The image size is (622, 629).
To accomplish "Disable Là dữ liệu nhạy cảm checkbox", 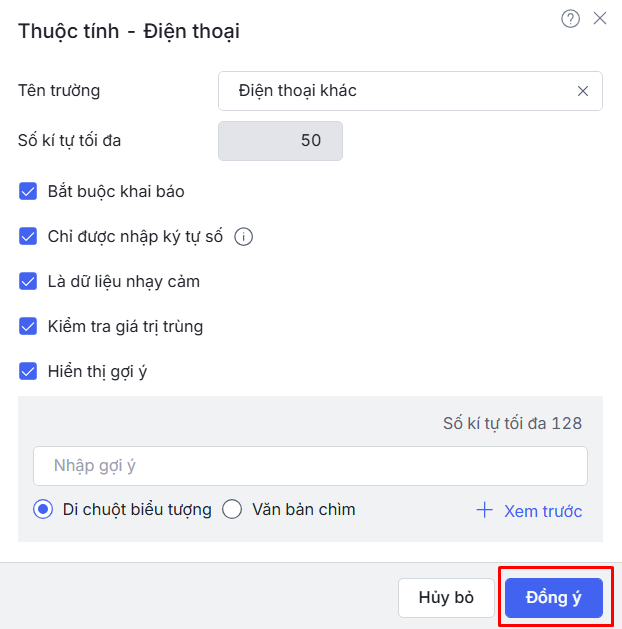I will click(28, 282).
